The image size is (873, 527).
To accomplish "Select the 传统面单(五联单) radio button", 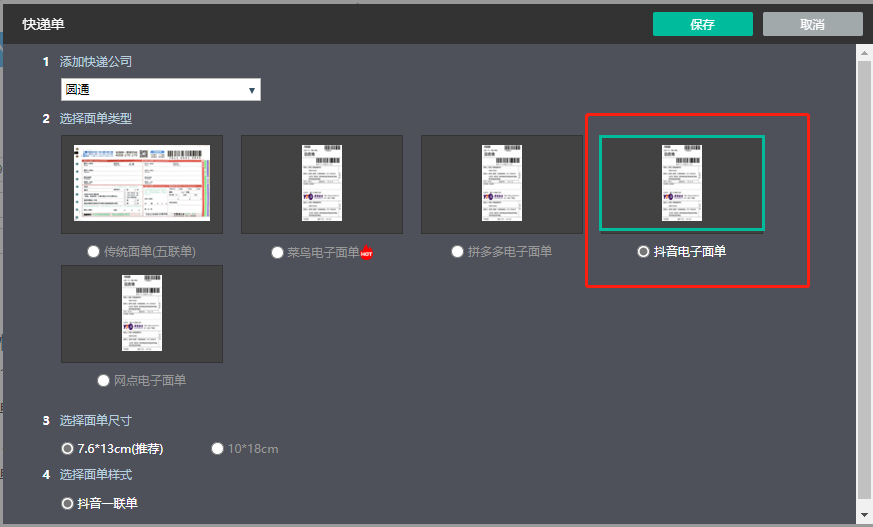I will pos(94,252).
